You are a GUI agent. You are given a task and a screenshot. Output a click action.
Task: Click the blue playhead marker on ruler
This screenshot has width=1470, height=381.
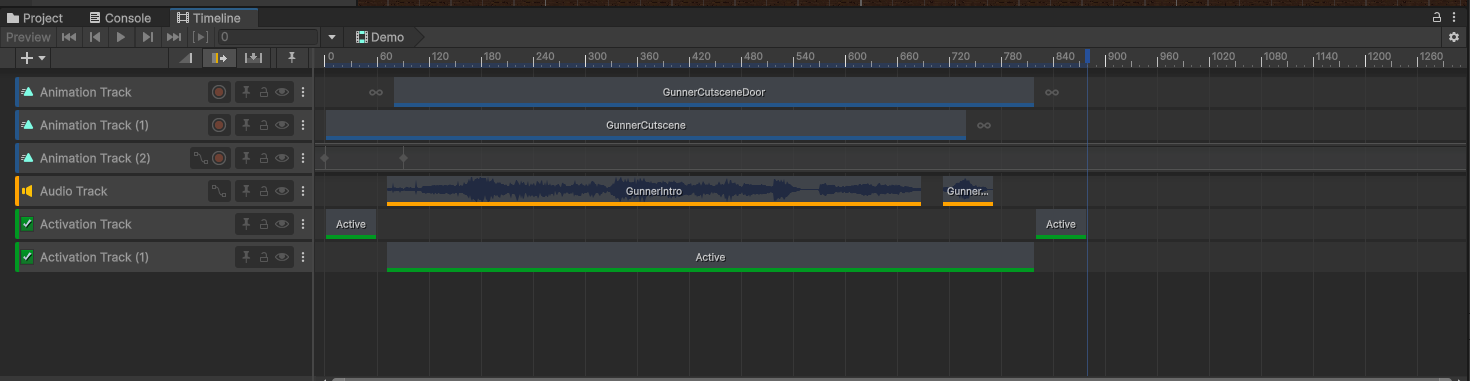(x=1087, y=57)
